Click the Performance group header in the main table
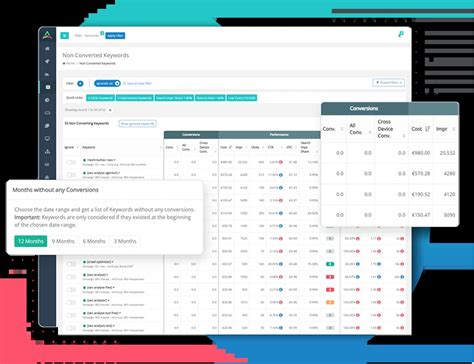Viewport: 474px width, 364px height. [279, 135]
